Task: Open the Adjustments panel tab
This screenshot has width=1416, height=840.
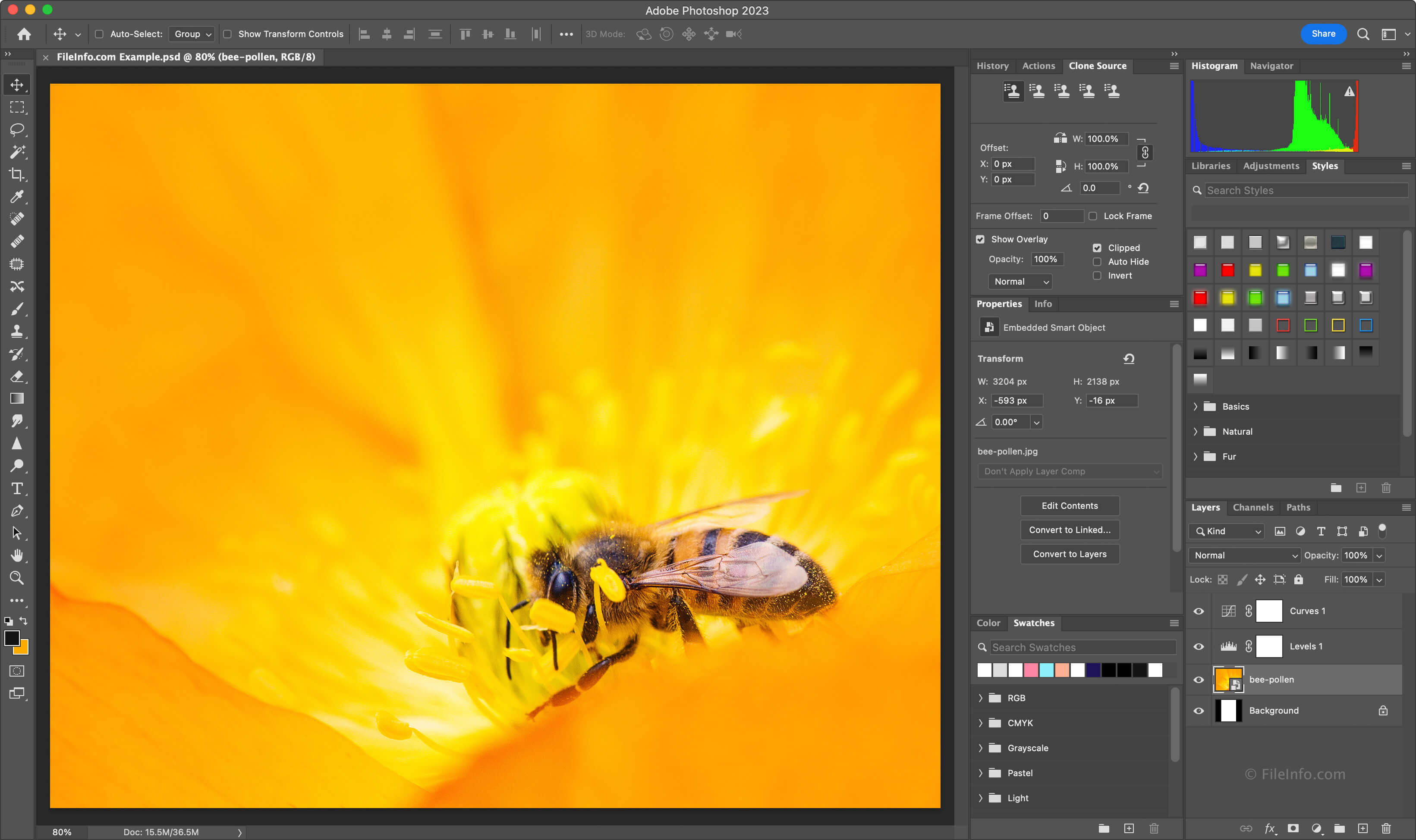Action: coord(1271,165)
